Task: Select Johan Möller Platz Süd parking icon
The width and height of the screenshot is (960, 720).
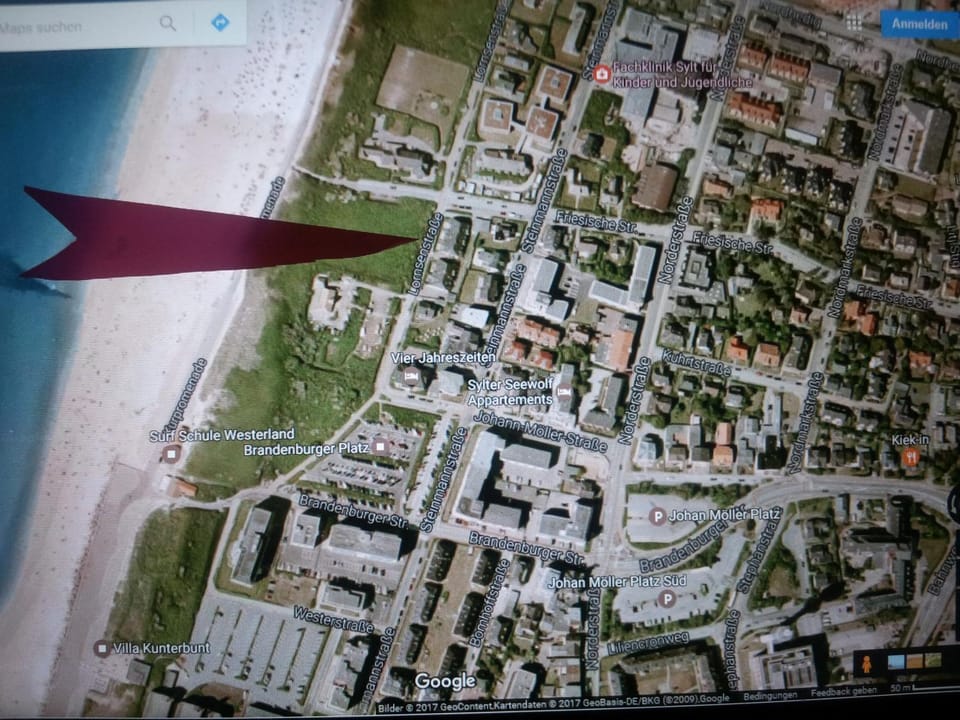Action: [667, 598]
